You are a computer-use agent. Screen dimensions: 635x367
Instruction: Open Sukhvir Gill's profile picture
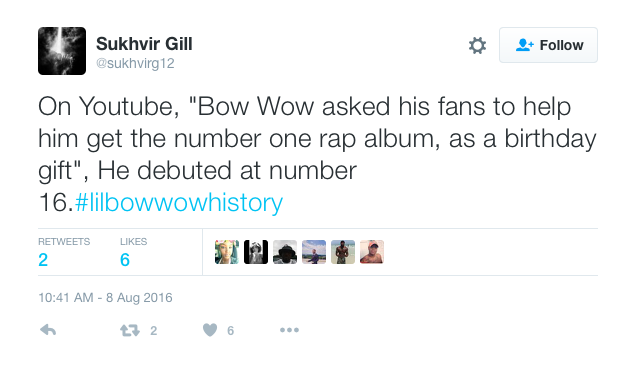tap(62, 51)
